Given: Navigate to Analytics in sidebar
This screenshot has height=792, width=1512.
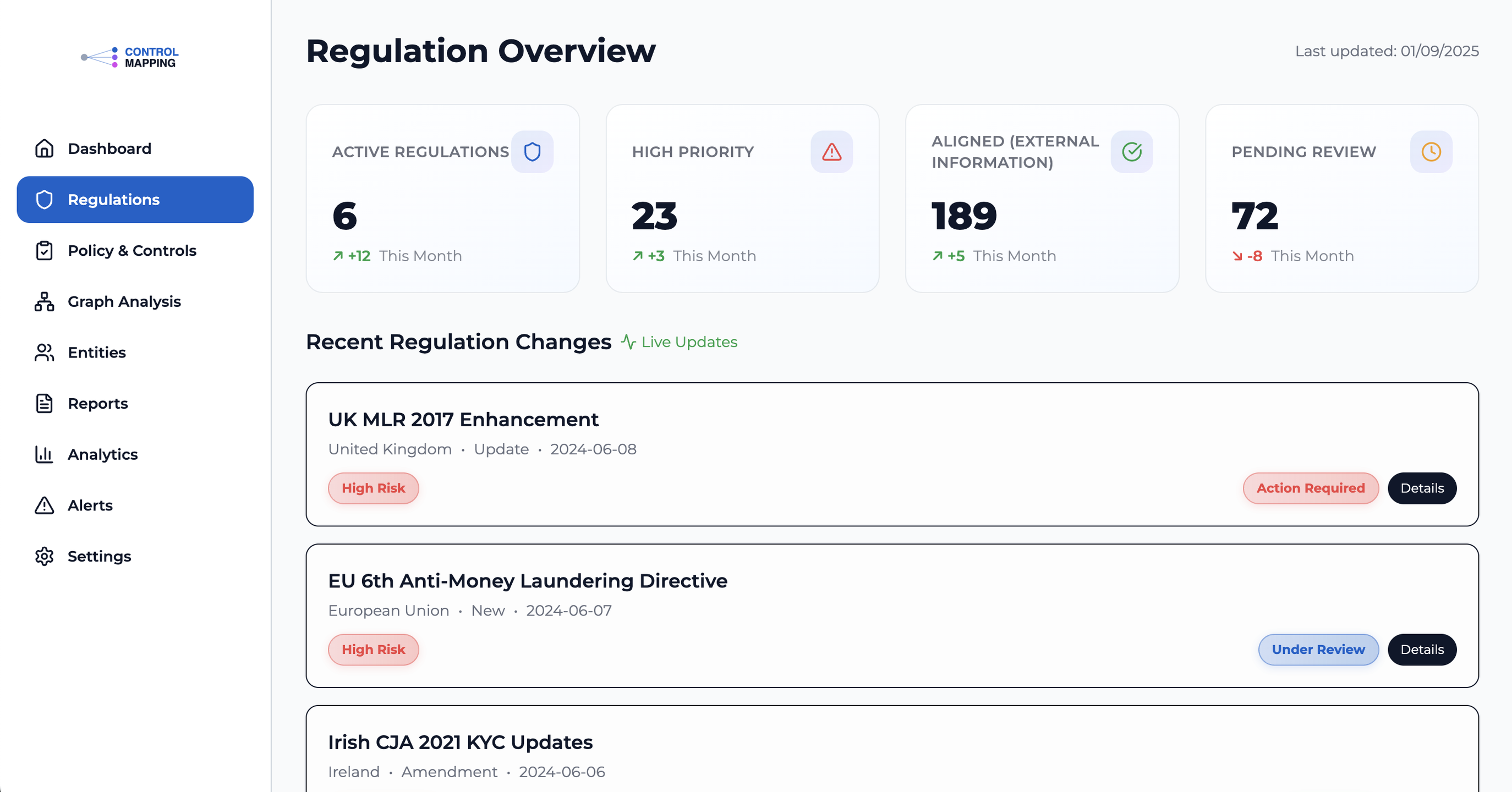Looking at the screenshot, I should point(102,455).
